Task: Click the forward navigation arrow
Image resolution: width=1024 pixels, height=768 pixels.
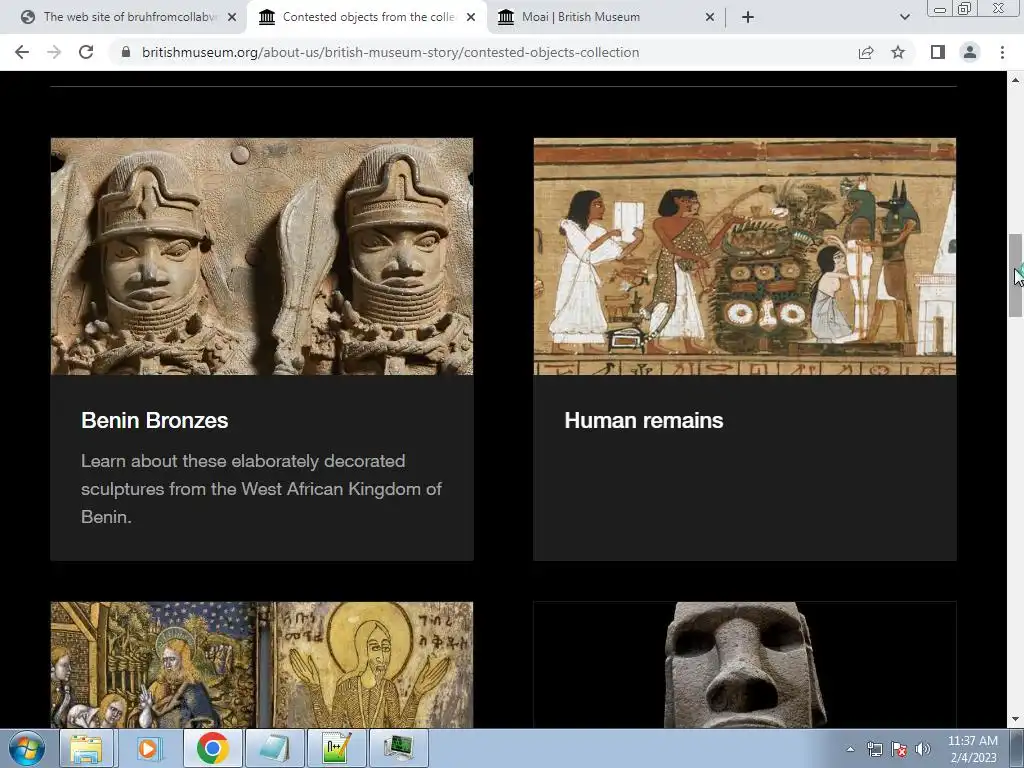Action: point(54,52)
